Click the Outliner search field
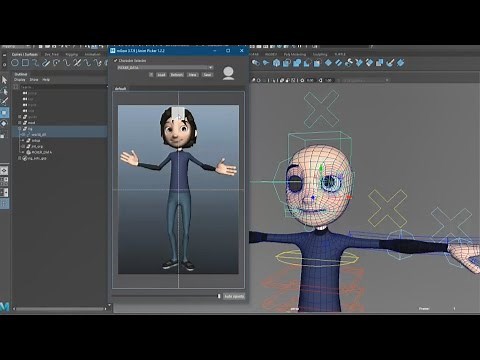Image resolution: width=480 pixels, height=360 pixels. pos(63,87)
